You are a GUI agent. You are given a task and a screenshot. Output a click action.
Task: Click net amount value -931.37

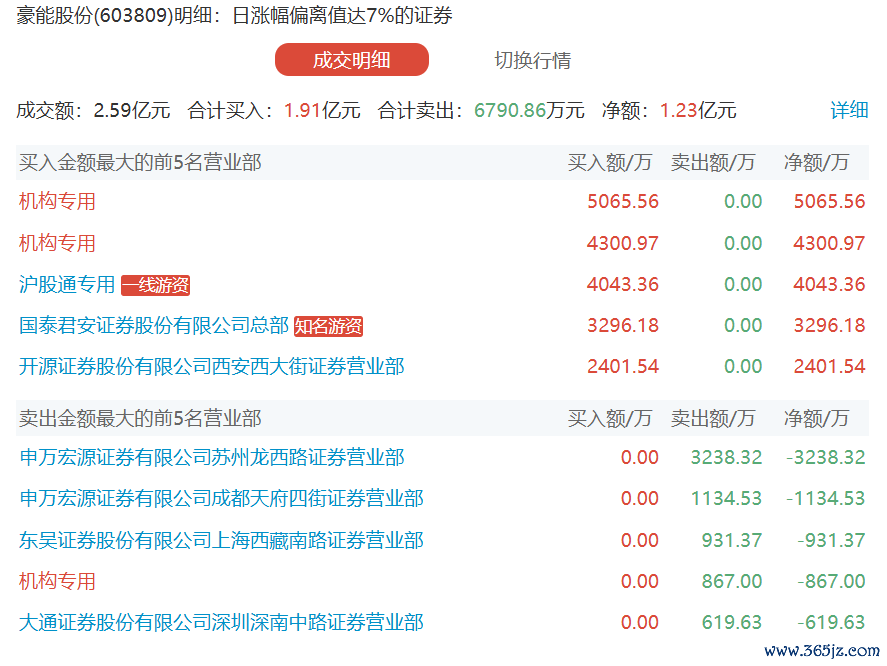[x=832, y=540]
